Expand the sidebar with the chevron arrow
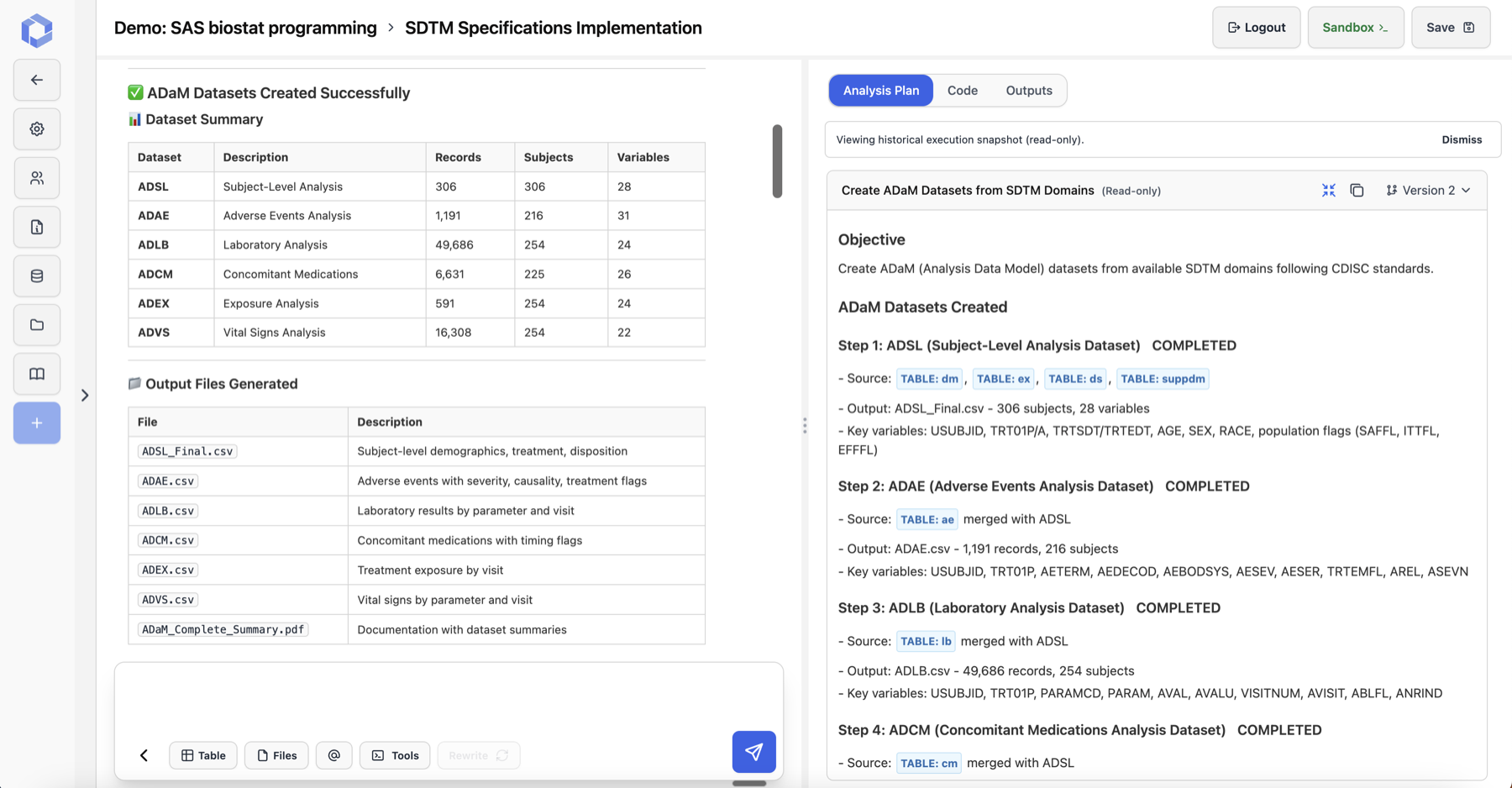The height and width of the screenshot is (788, 1512). coord(85,395)
